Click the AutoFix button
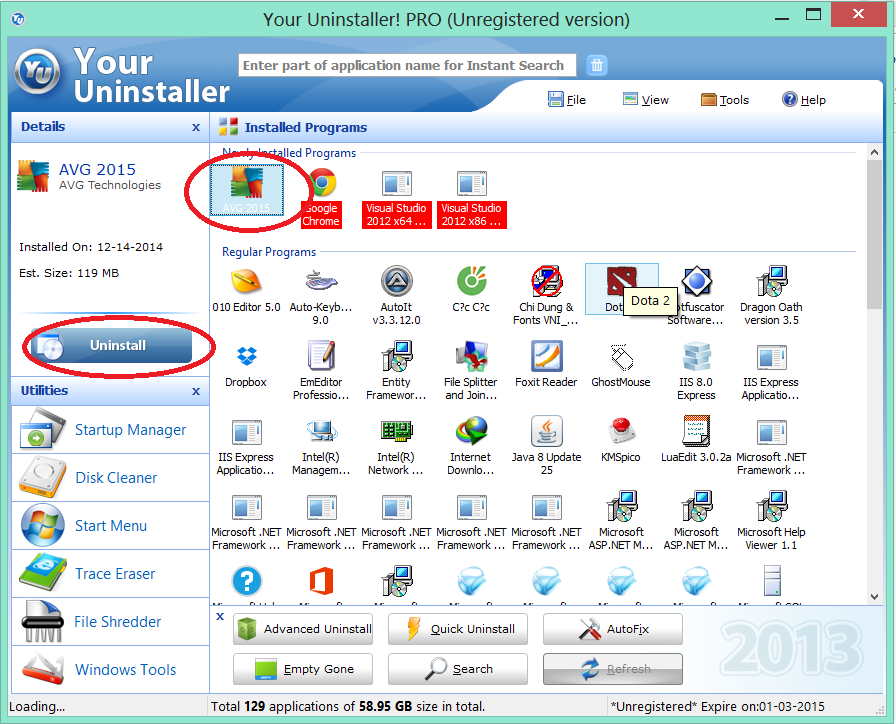This screenshot has height=724, width=896. click(x=613, y=629)
